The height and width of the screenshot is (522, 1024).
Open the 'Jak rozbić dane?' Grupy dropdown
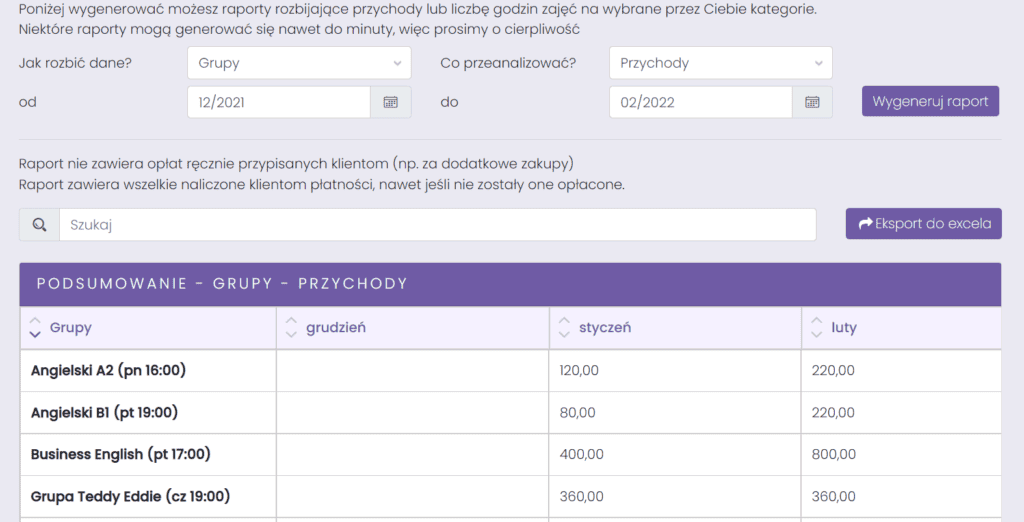(299, 63)
